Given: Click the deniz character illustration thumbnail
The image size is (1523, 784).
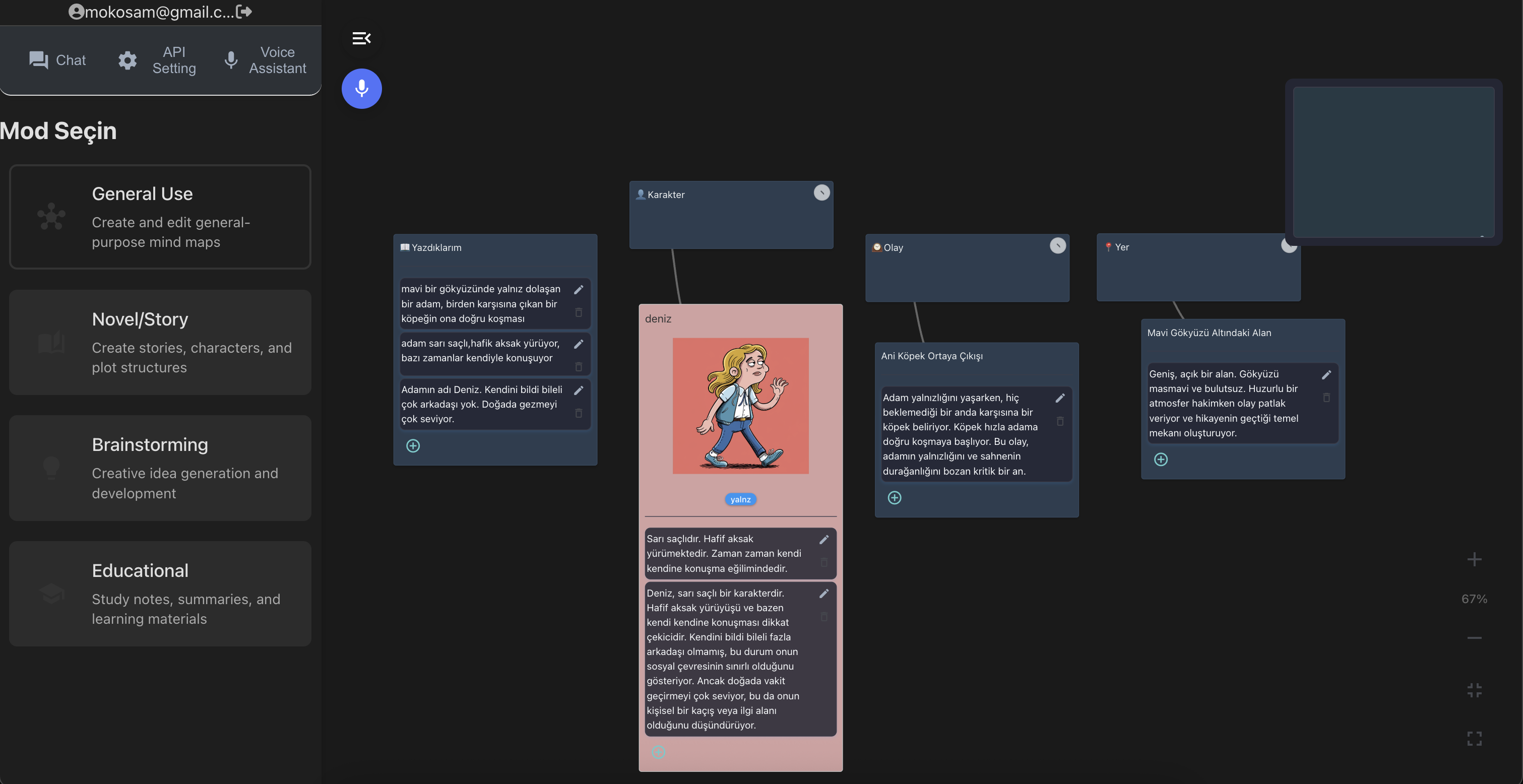Looking at the screenshot, I should click(740, 406).
